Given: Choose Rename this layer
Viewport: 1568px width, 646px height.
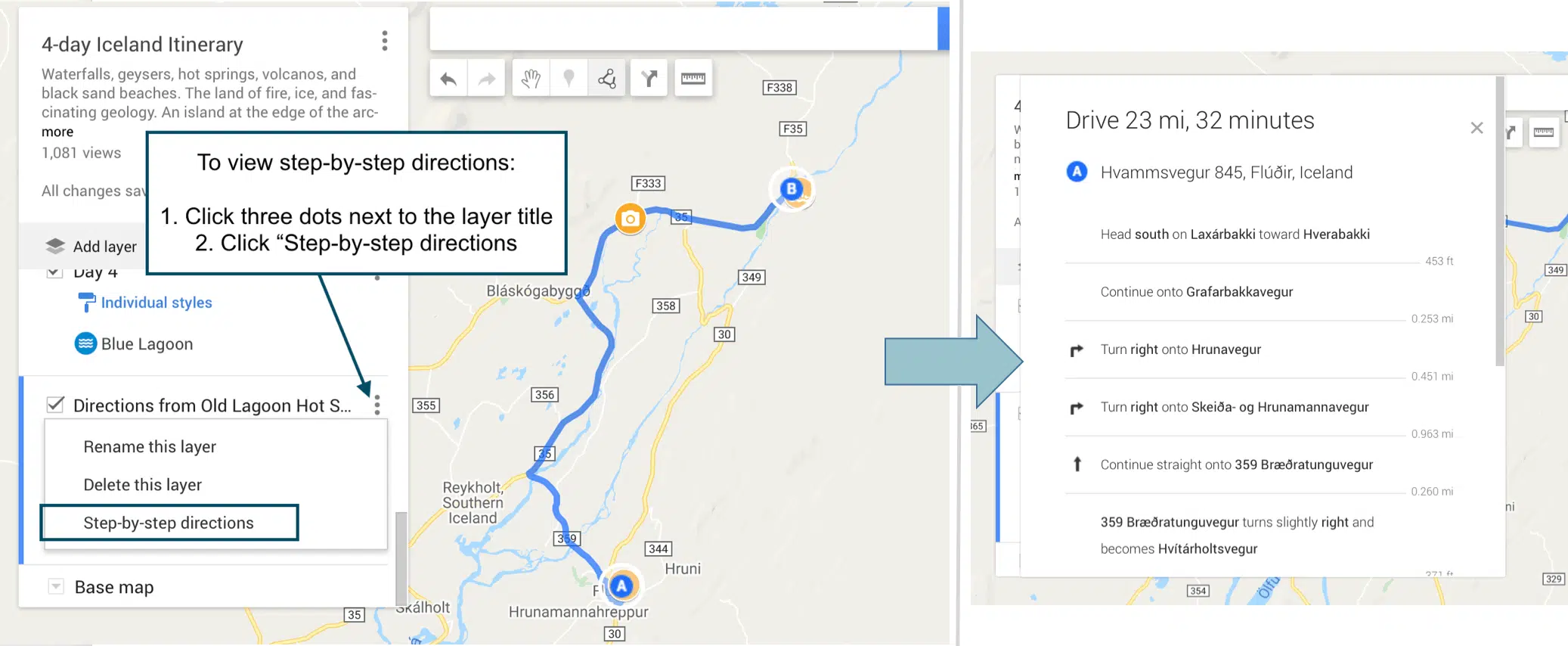Looking at the screenshot, I should pos(150,447).
